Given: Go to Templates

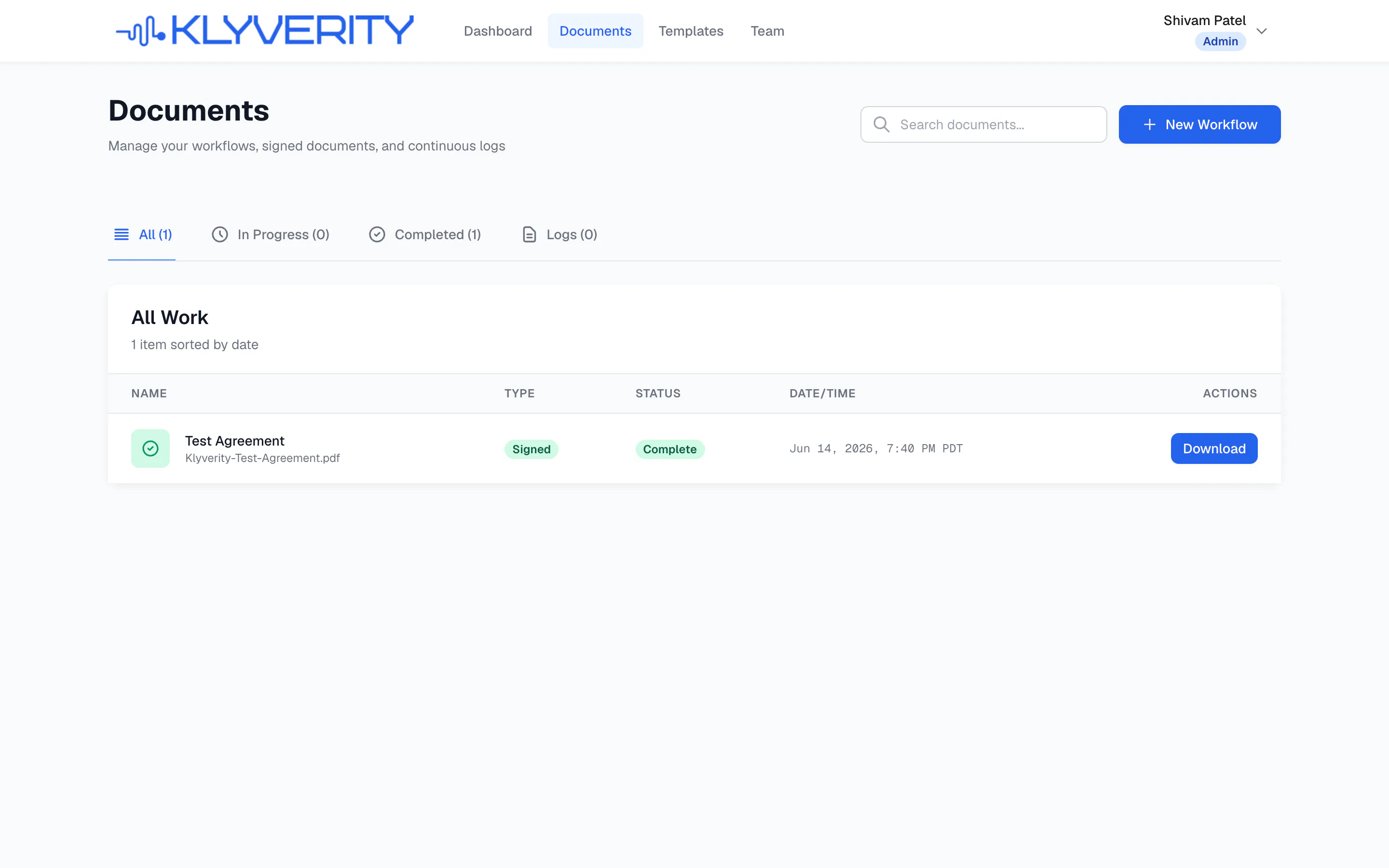Looking at the screenshot, I should pyautogui.click(x=691, y=31).
